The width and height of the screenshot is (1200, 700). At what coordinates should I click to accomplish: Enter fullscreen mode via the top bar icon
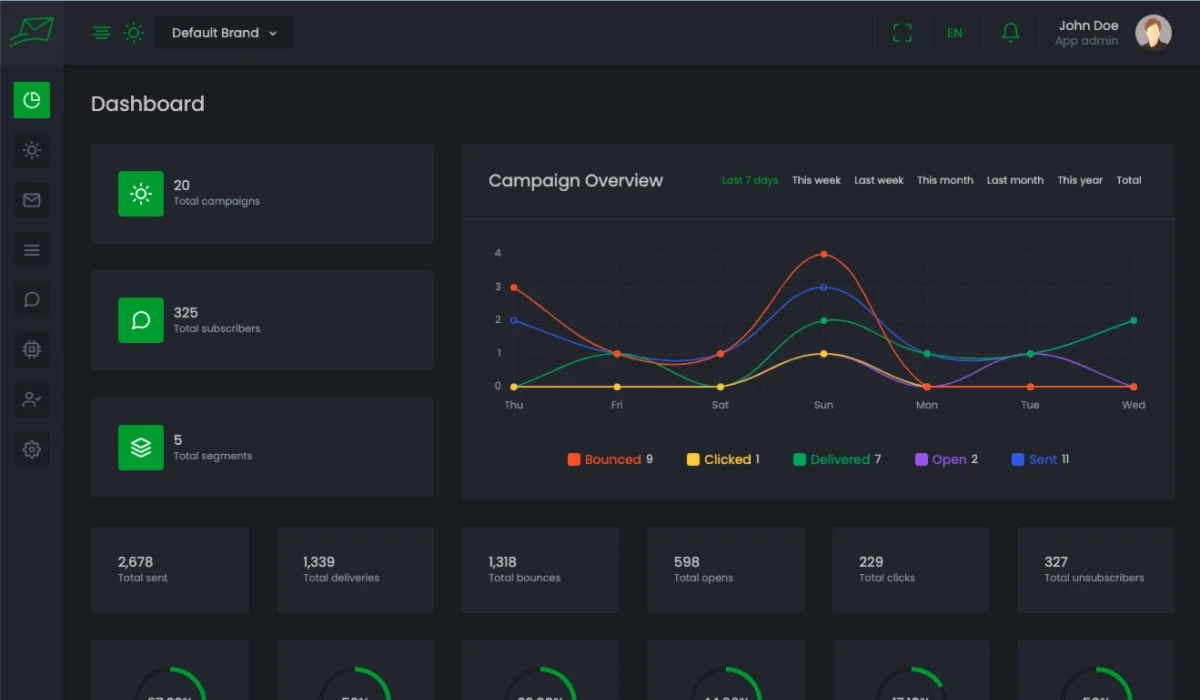pos(902,33)
